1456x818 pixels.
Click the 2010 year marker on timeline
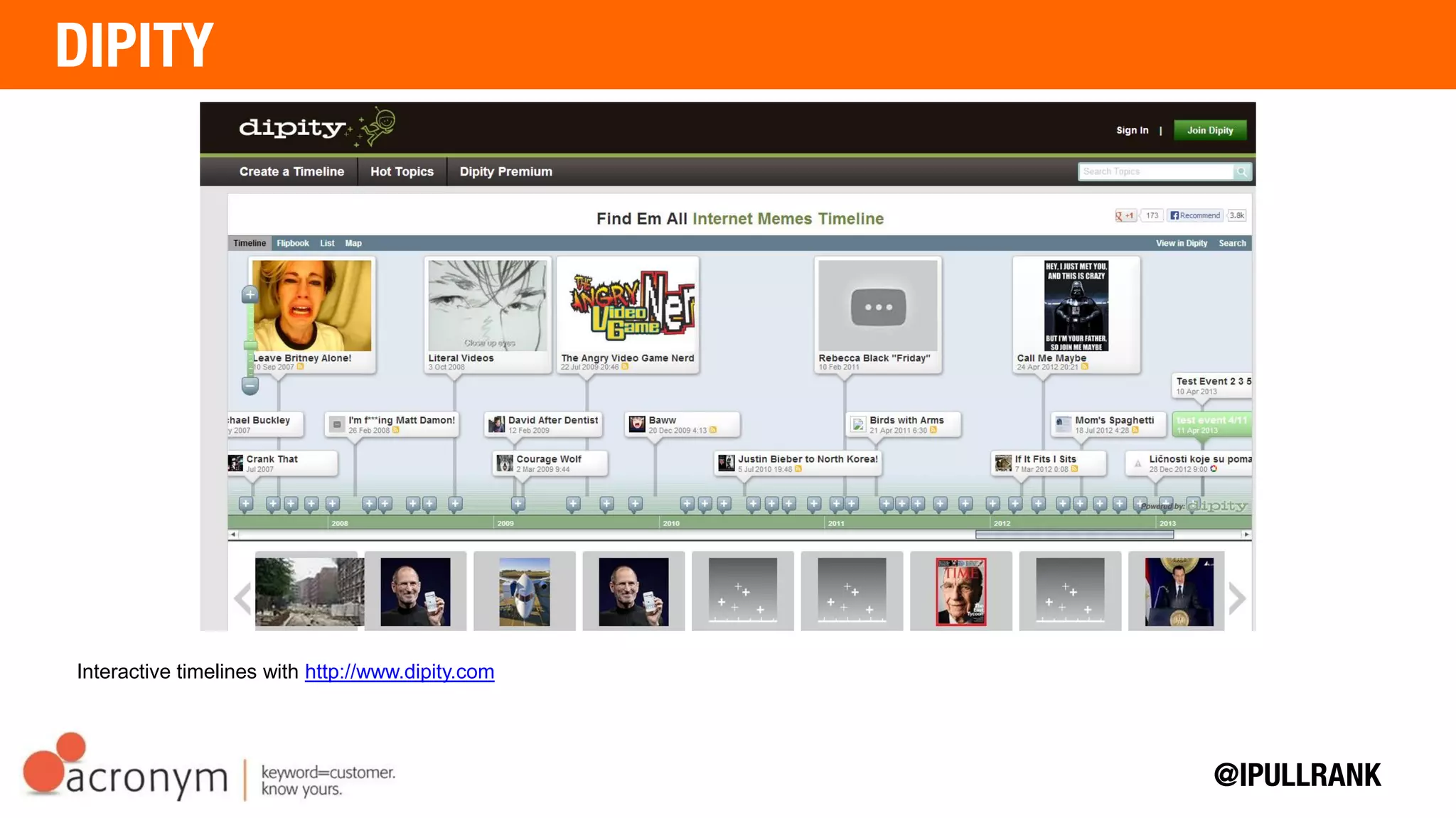671,523
